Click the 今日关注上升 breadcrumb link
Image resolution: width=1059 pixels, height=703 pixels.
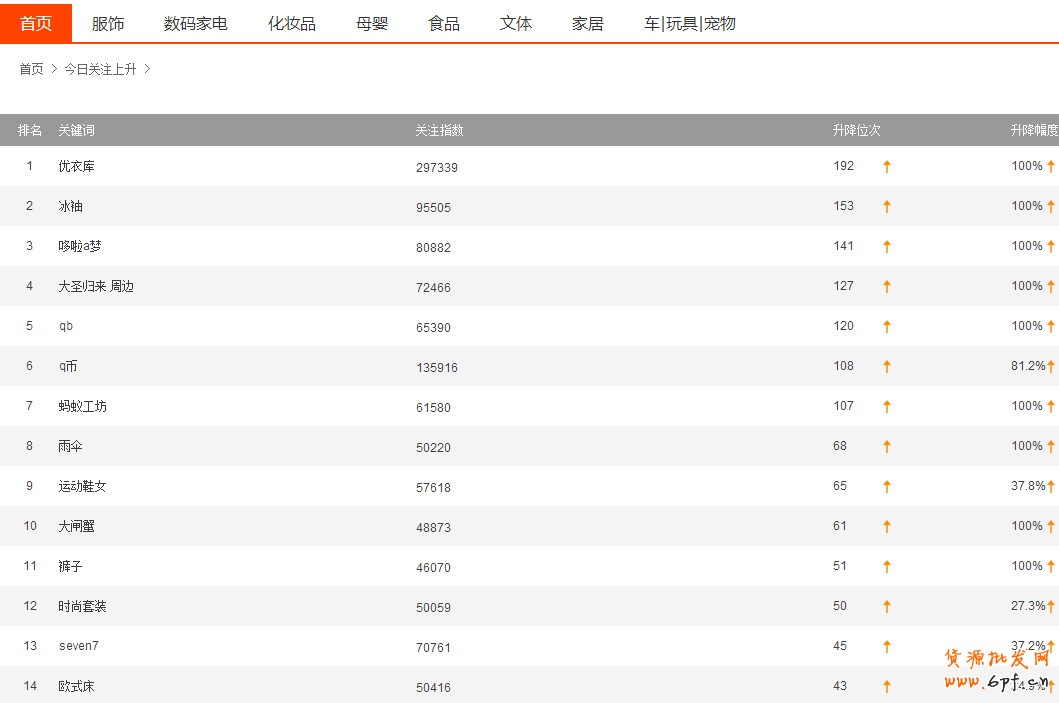pos(100,69)
